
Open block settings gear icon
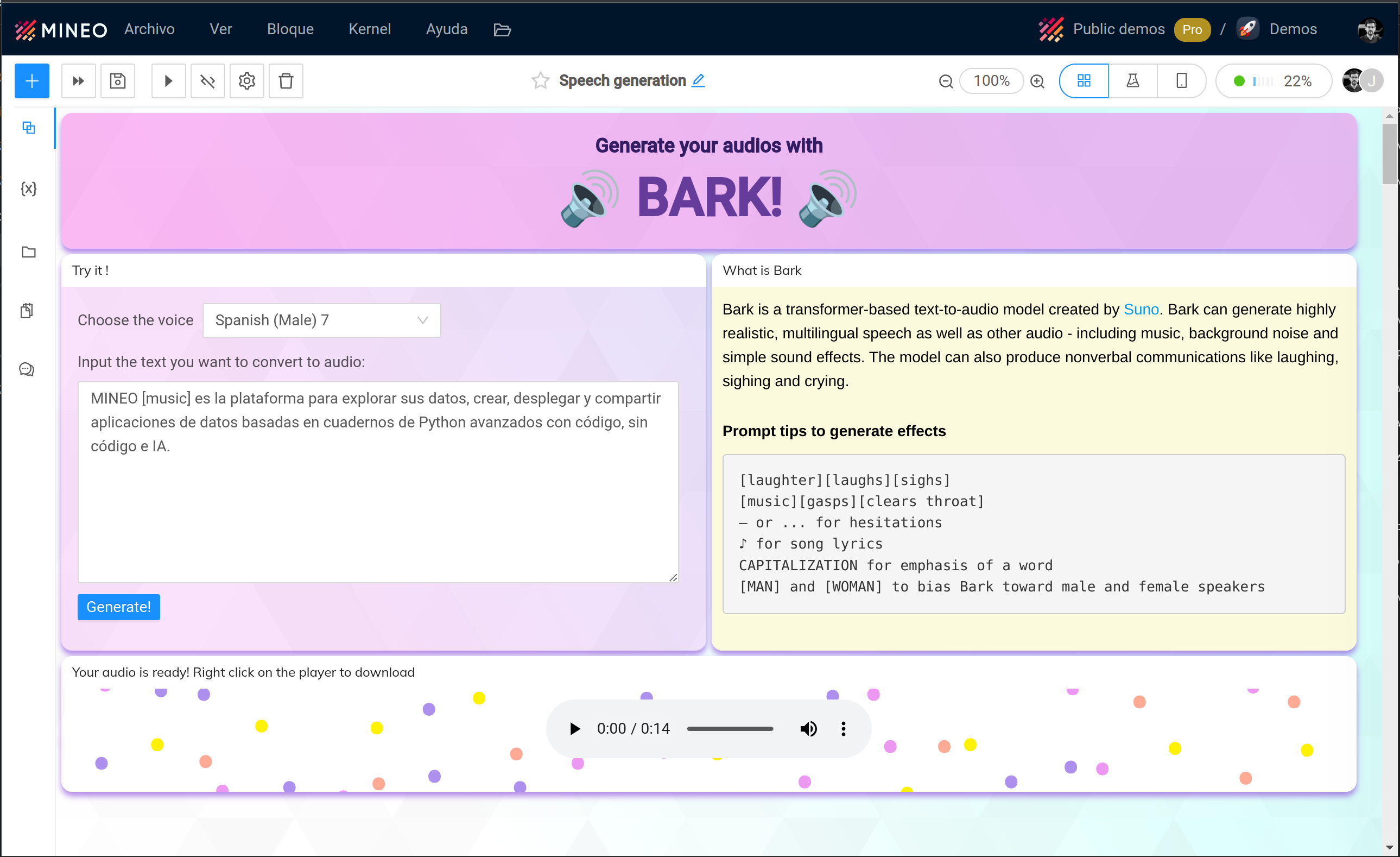246,81
